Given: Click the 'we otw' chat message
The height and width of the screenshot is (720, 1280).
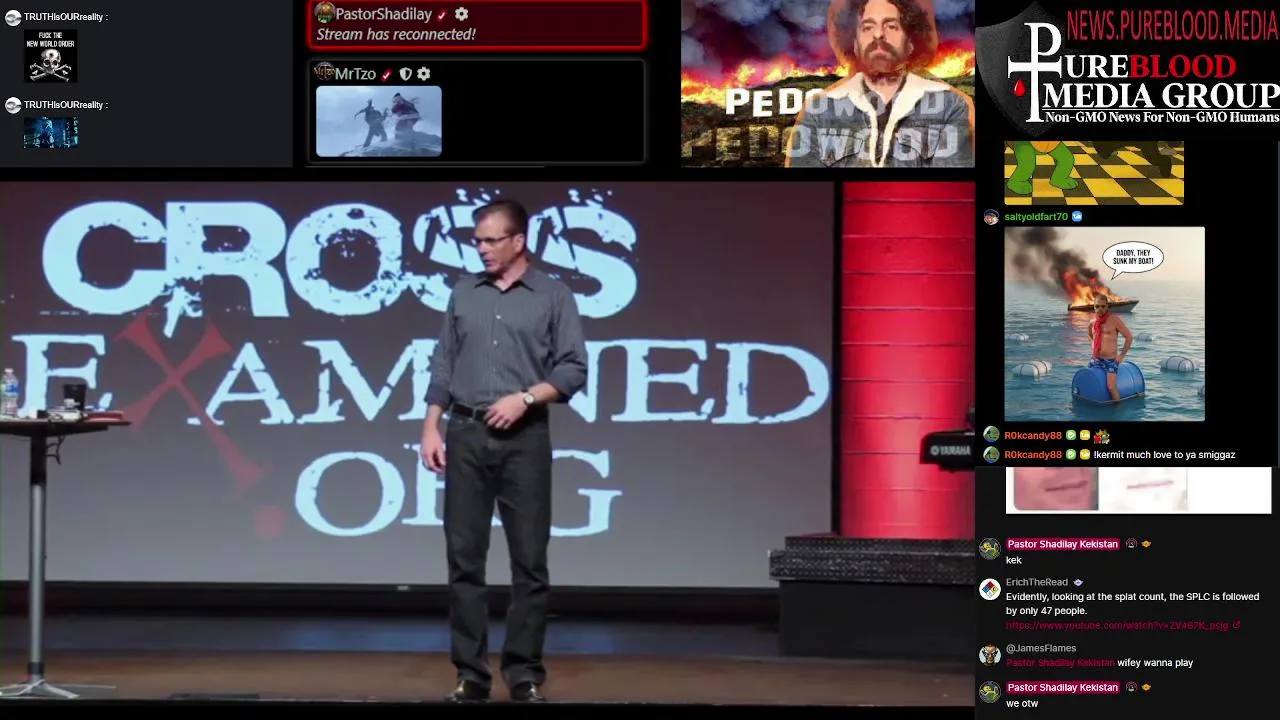Looking at the screenshot, I should [1022, 704].
